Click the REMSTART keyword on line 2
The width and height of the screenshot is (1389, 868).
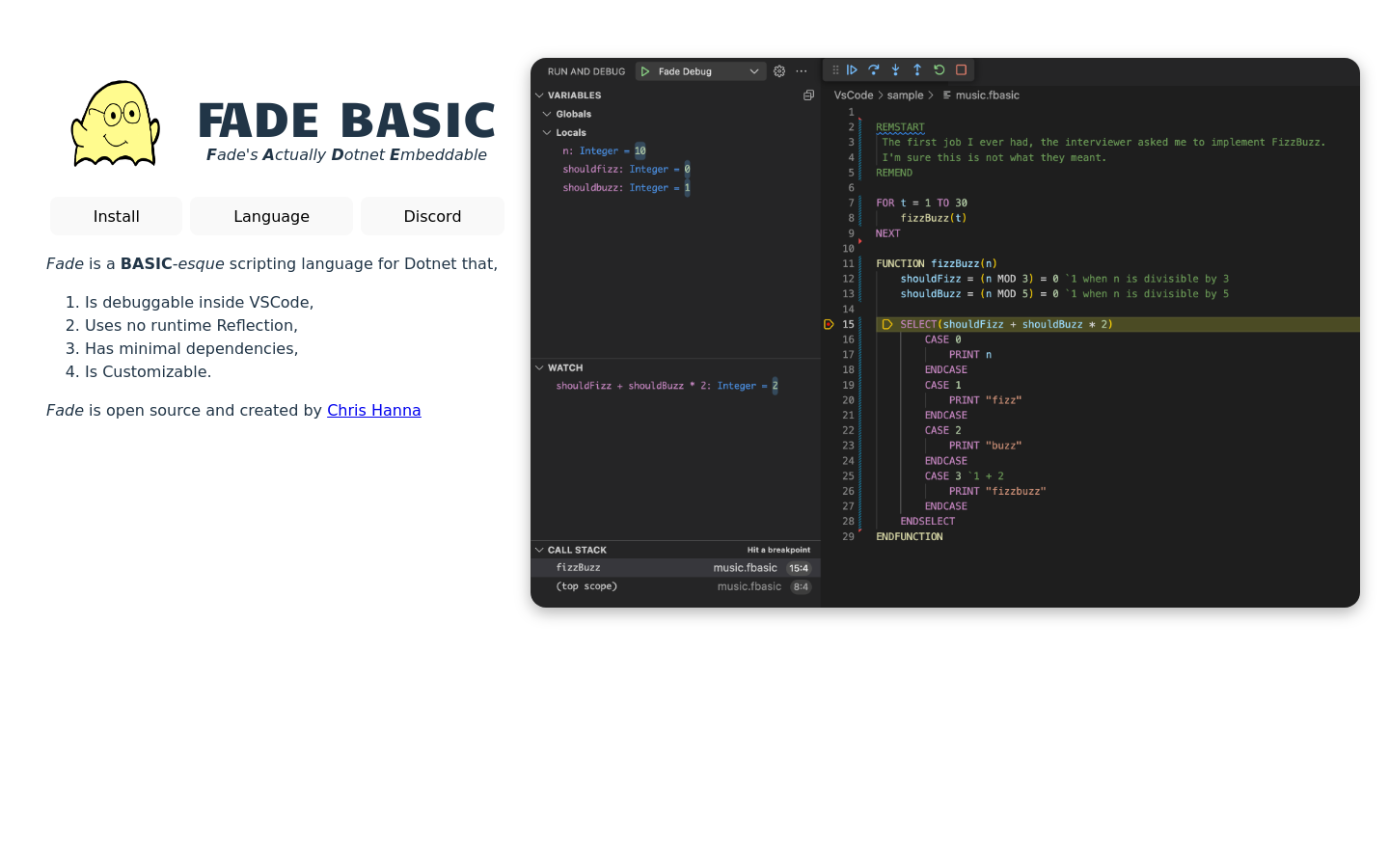point(900,127)
